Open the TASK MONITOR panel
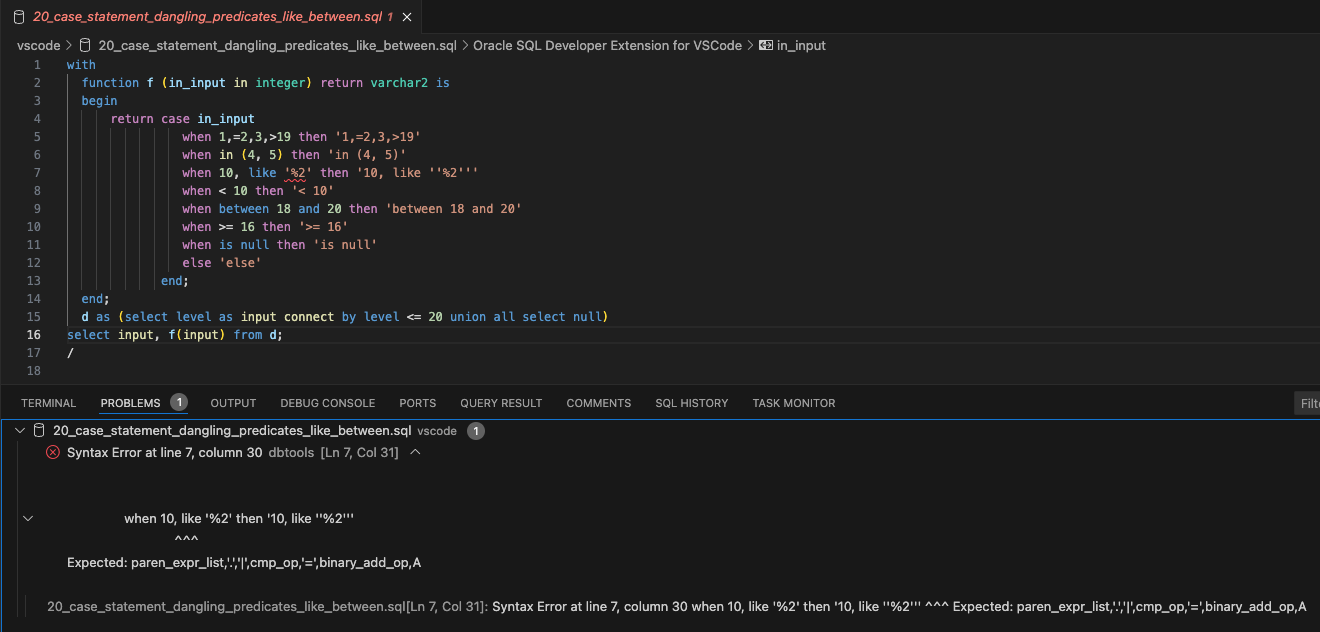This screenshot has height=632, width=1320. coord(793,403)
